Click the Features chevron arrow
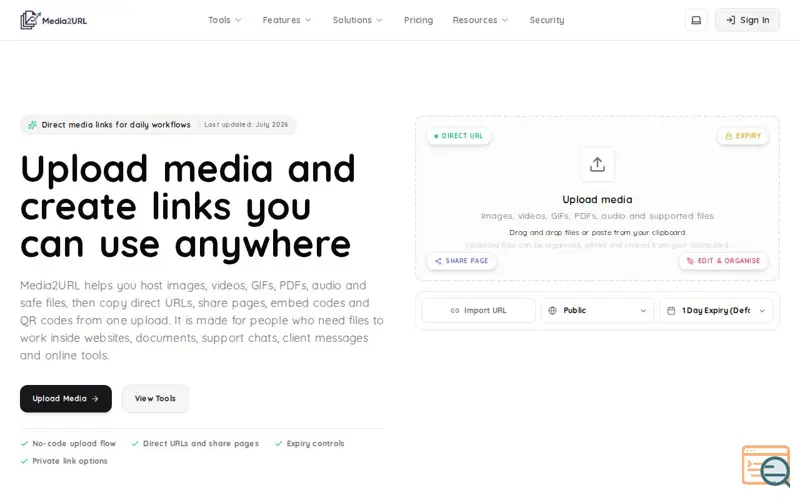 308,20
